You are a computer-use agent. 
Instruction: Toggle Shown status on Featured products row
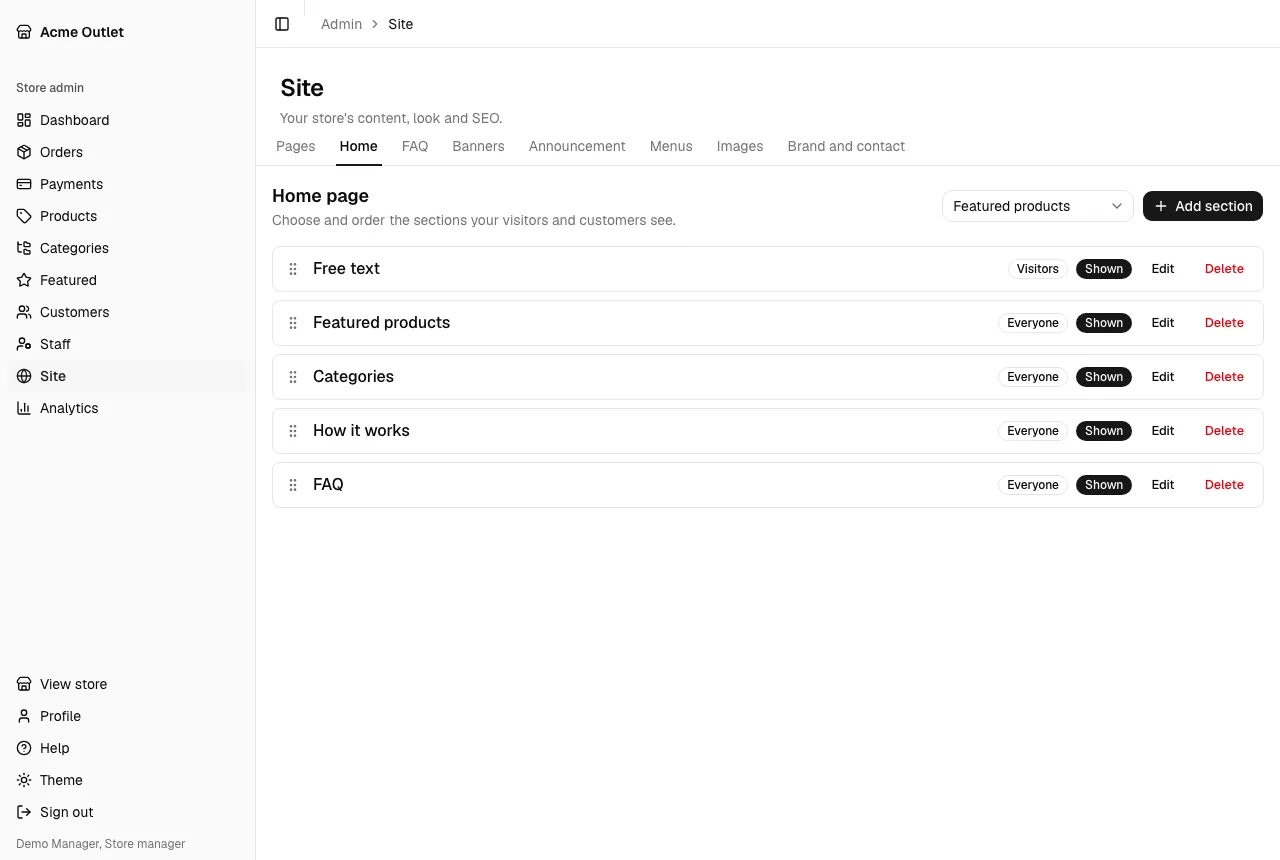click(1104, 323)
